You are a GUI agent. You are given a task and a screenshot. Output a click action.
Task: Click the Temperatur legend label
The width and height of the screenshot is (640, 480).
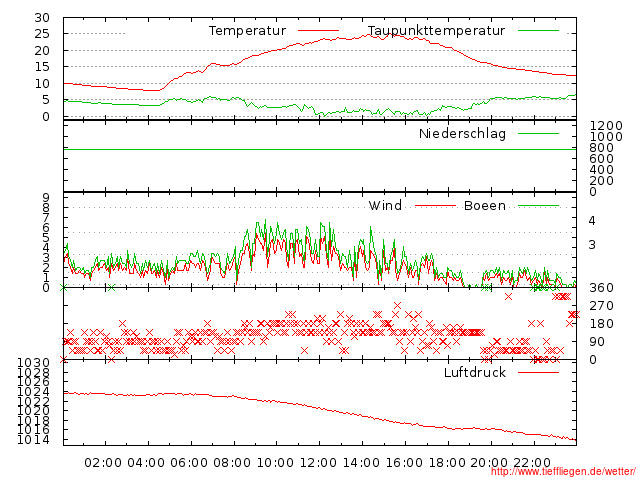pyautogui.click(x=247, y=31)
